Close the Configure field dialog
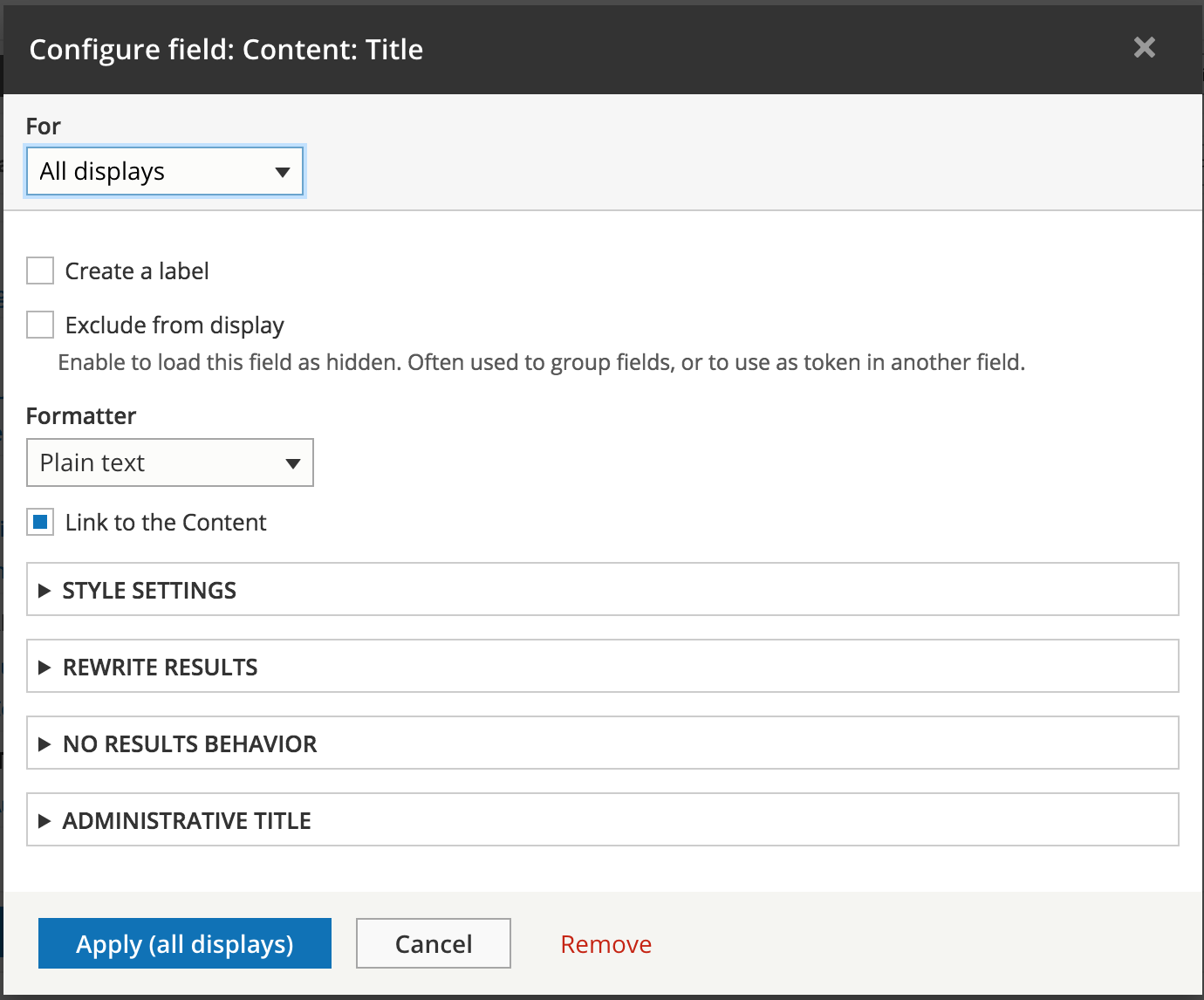This screenshot has width=1204, height=1000. [1144, 48]
